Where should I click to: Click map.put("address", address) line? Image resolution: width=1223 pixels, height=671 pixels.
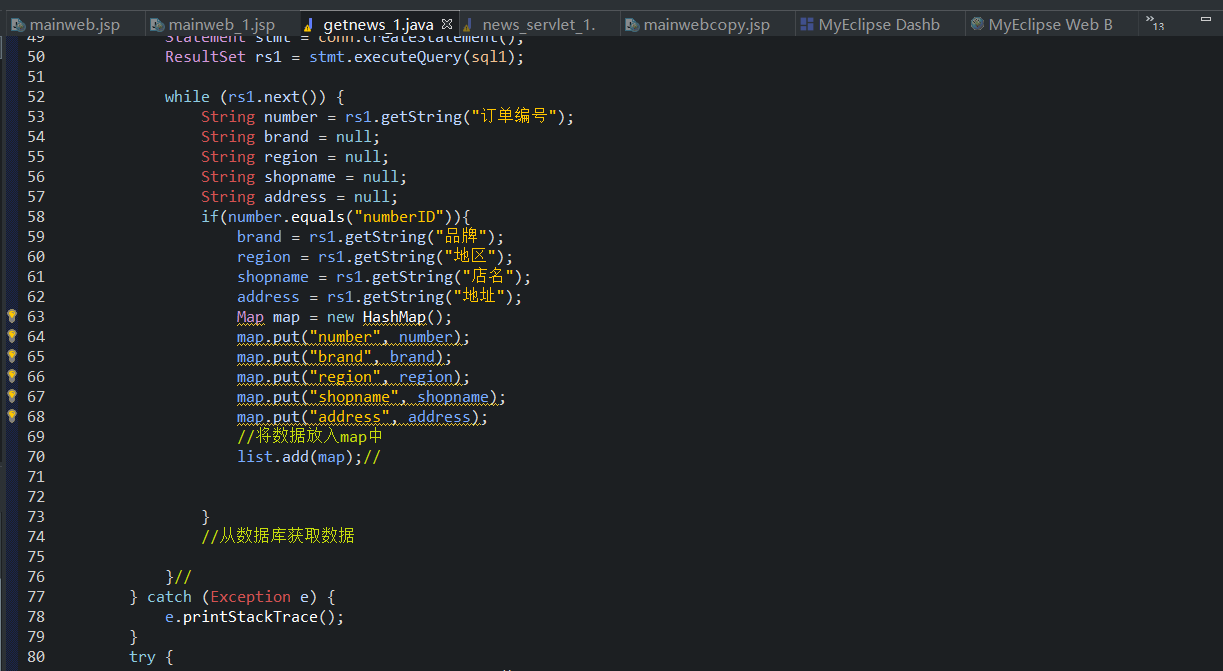[x=363, y=417]
